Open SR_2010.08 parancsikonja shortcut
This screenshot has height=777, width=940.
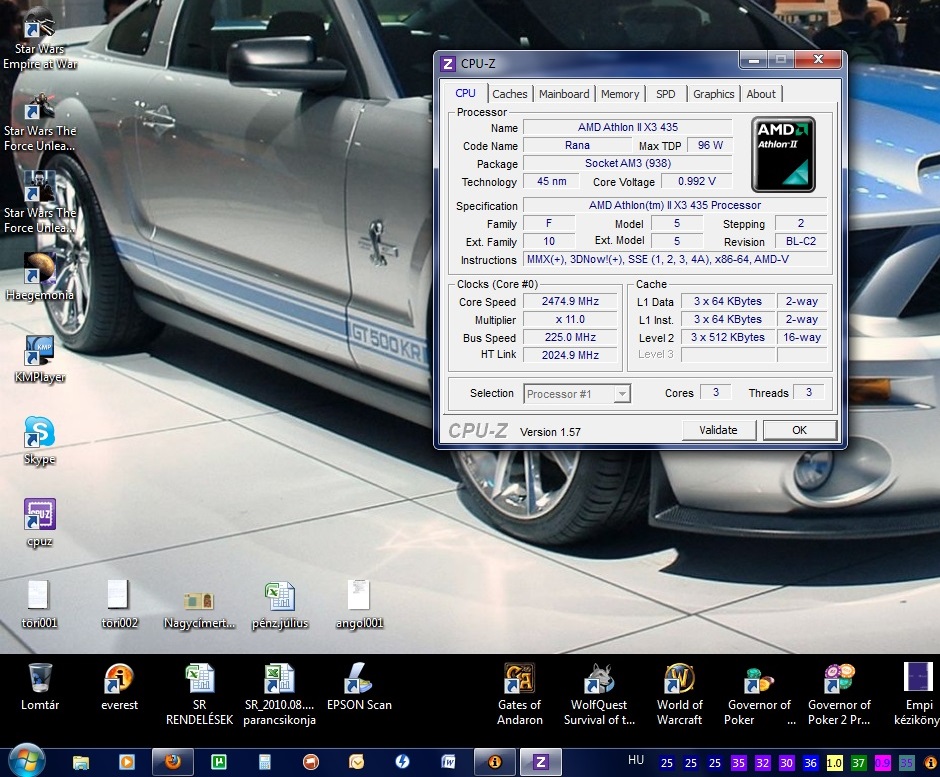[x=279, y=694]
